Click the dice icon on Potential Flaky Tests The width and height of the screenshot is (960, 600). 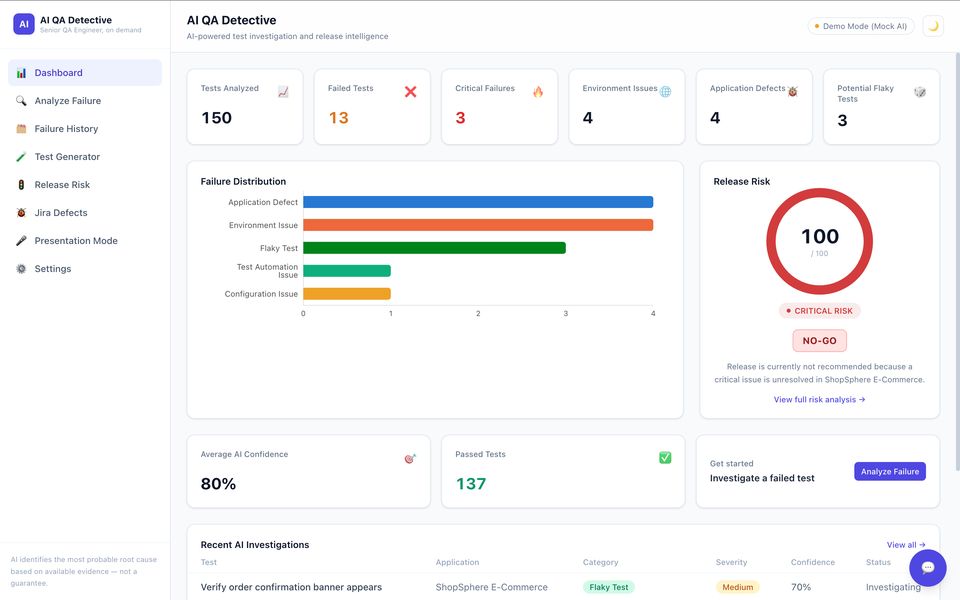click(920, 92)
